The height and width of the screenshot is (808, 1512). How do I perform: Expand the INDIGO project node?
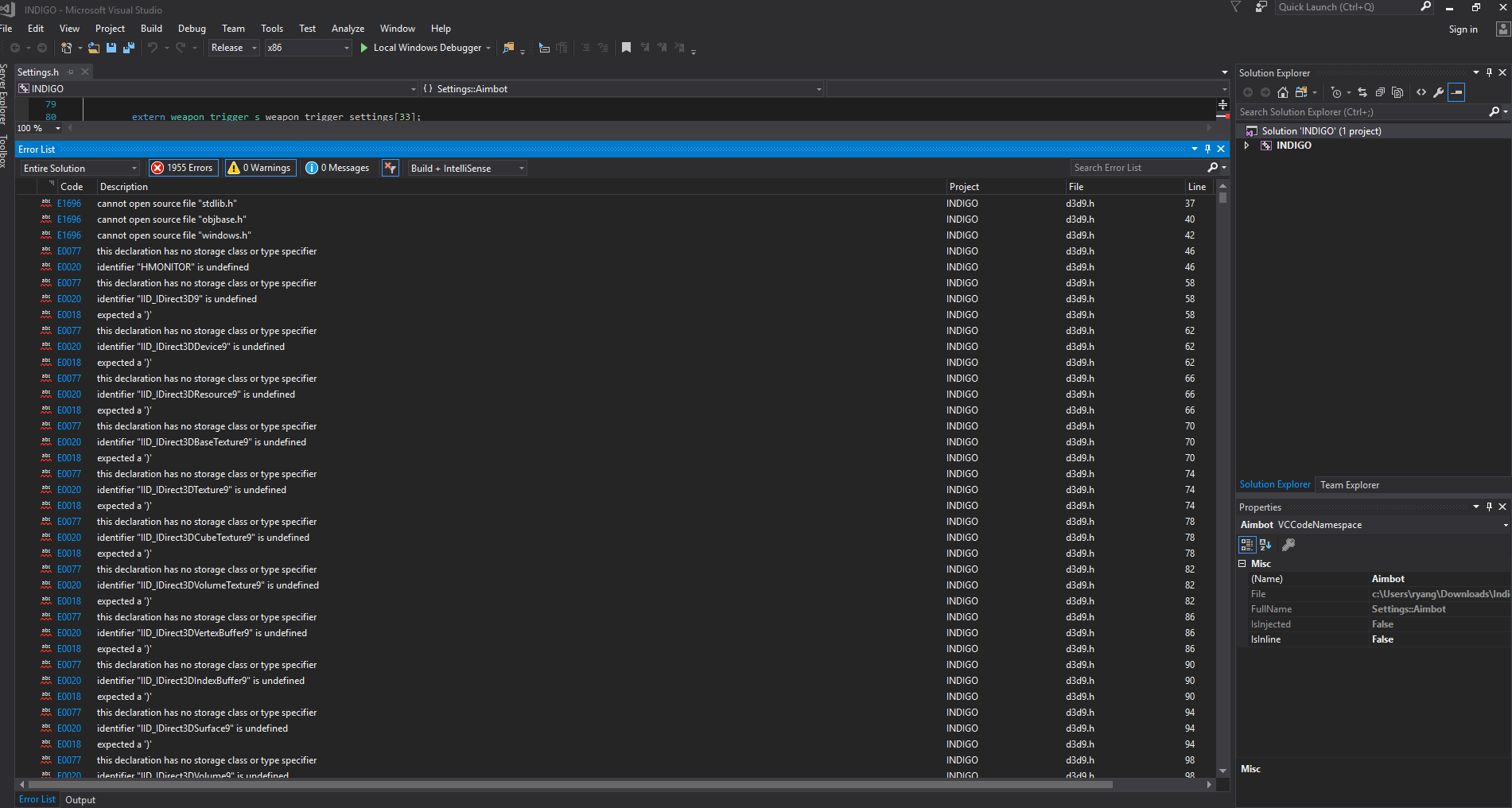pyautogui.click(x=1246, y=146)
